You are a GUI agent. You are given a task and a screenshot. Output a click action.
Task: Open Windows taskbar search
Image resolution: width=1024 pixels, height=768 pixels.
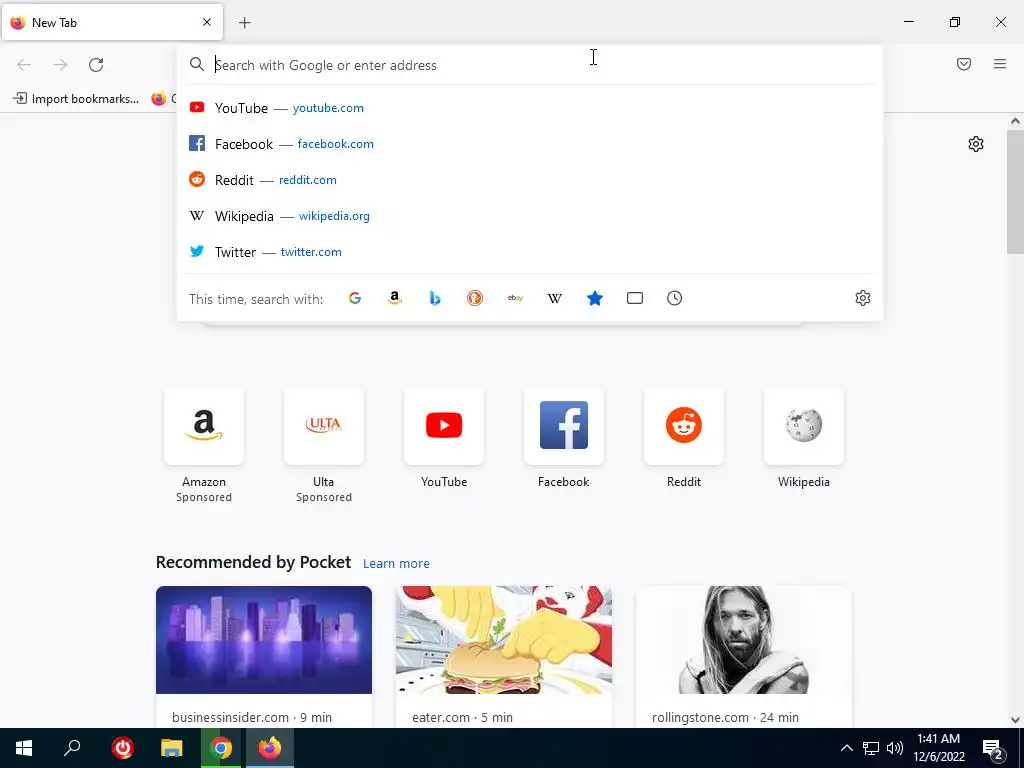coord(72,748)
